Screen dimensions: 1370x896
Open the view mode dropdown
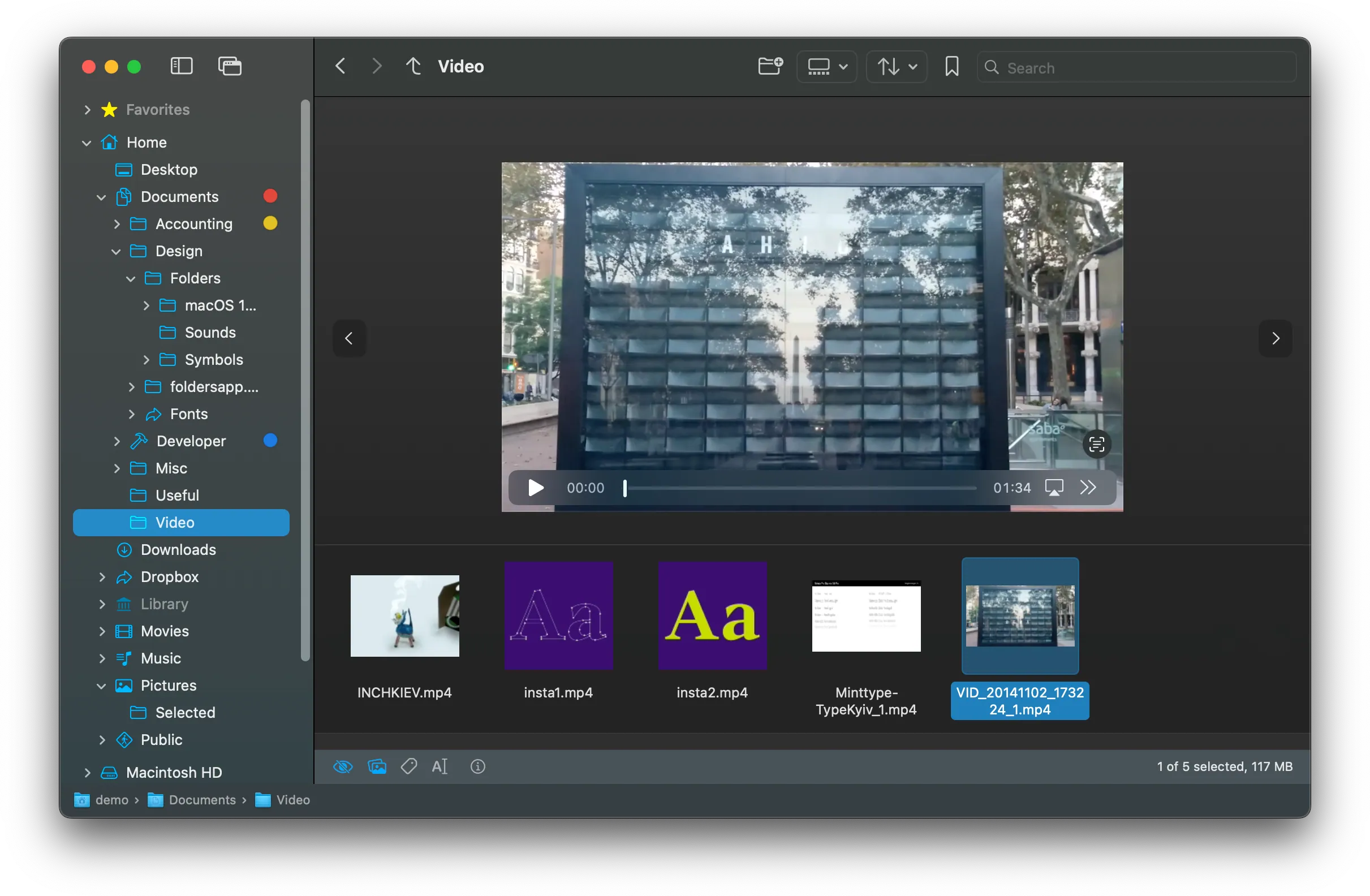point(826,67)
